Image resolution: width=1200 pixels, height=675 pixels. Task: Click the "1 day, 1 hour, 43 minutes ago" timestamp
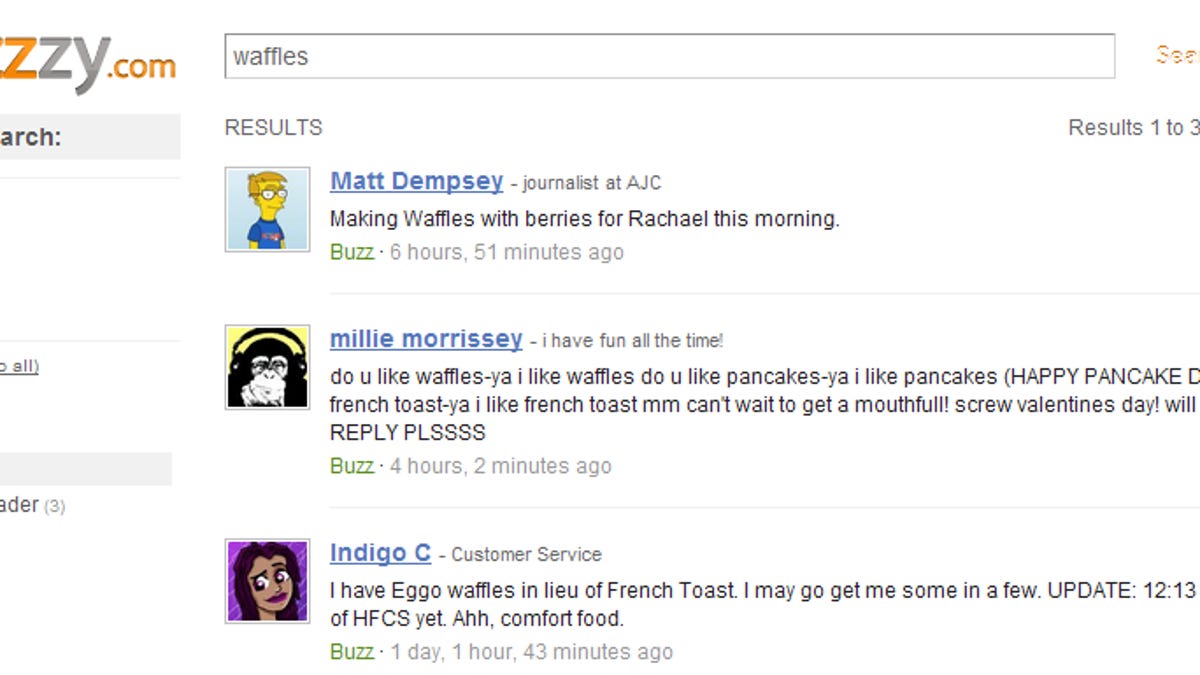click(x=531, y=652)
